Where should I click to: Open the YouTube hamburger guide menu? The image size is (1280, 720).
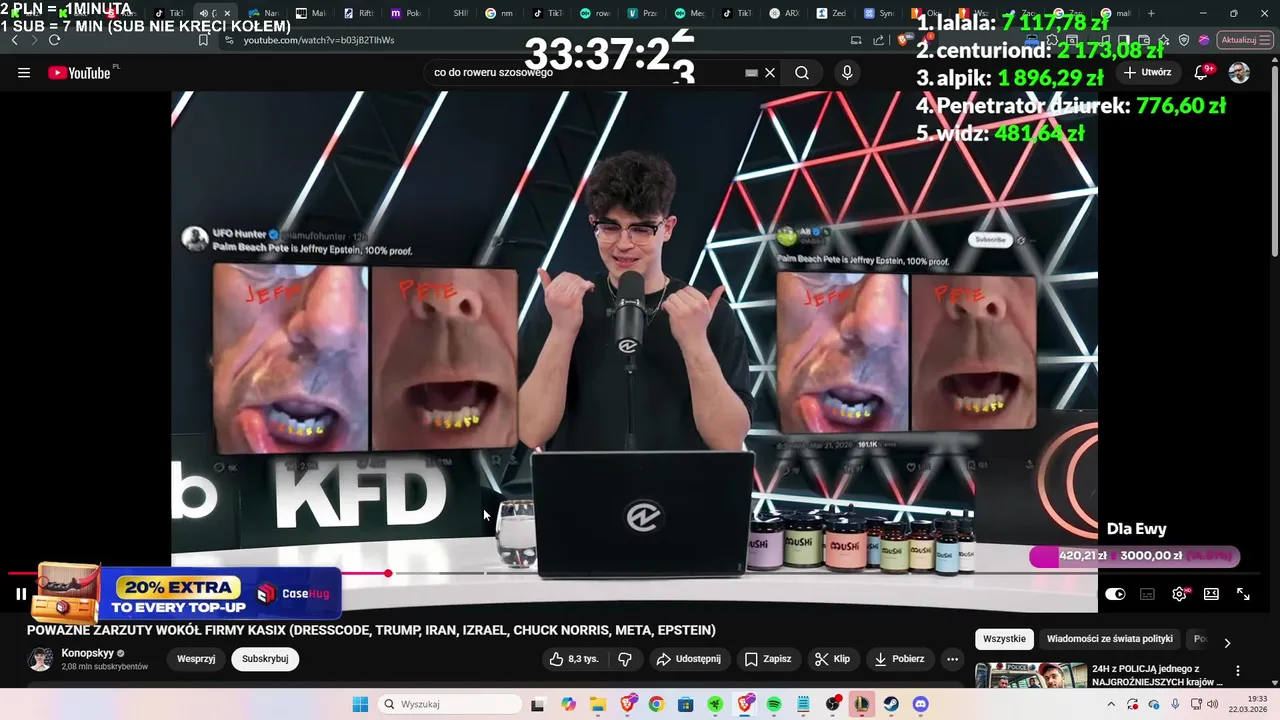24,73
